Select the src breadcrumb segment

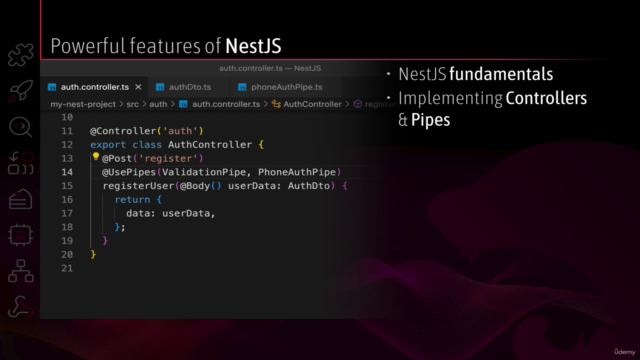pyautogui.click(x=132, y=104)
